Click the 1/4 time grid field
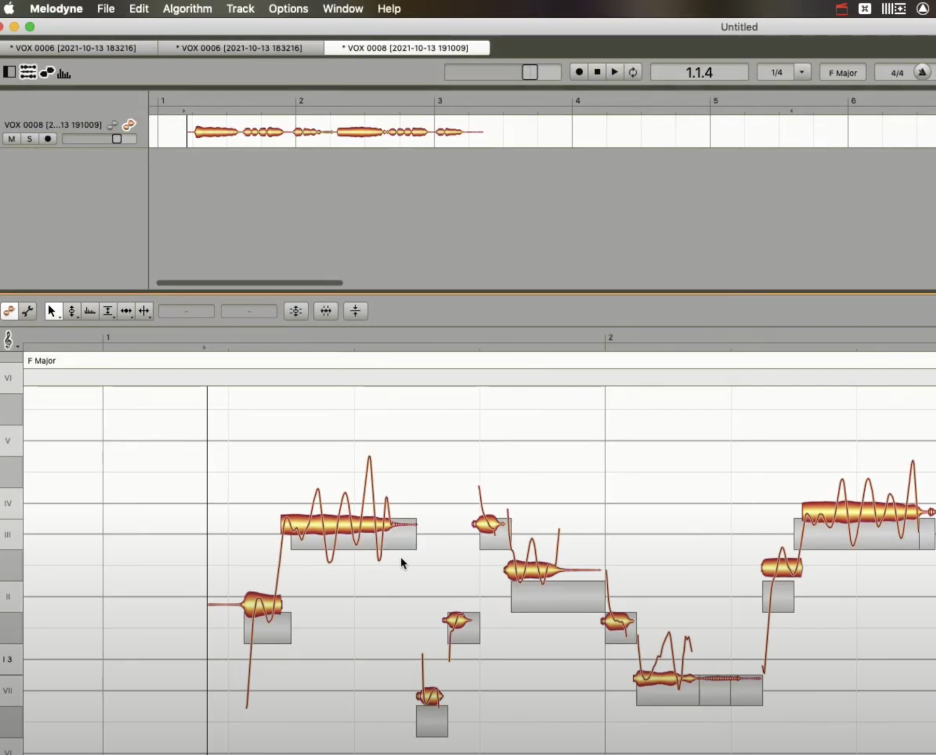This screenshot has height=755, width=936. pos(776,72)
